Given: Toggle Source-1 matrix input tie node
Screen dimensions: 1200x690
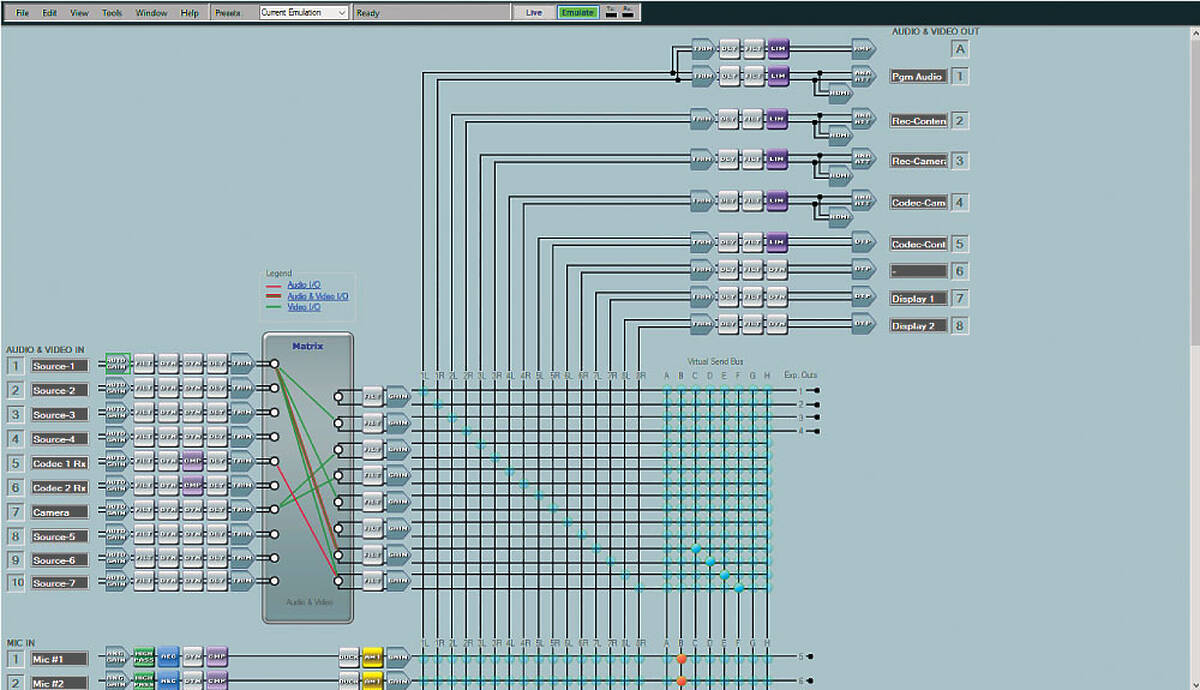Looking at the screenshot, I should click(x=274, y=364).
